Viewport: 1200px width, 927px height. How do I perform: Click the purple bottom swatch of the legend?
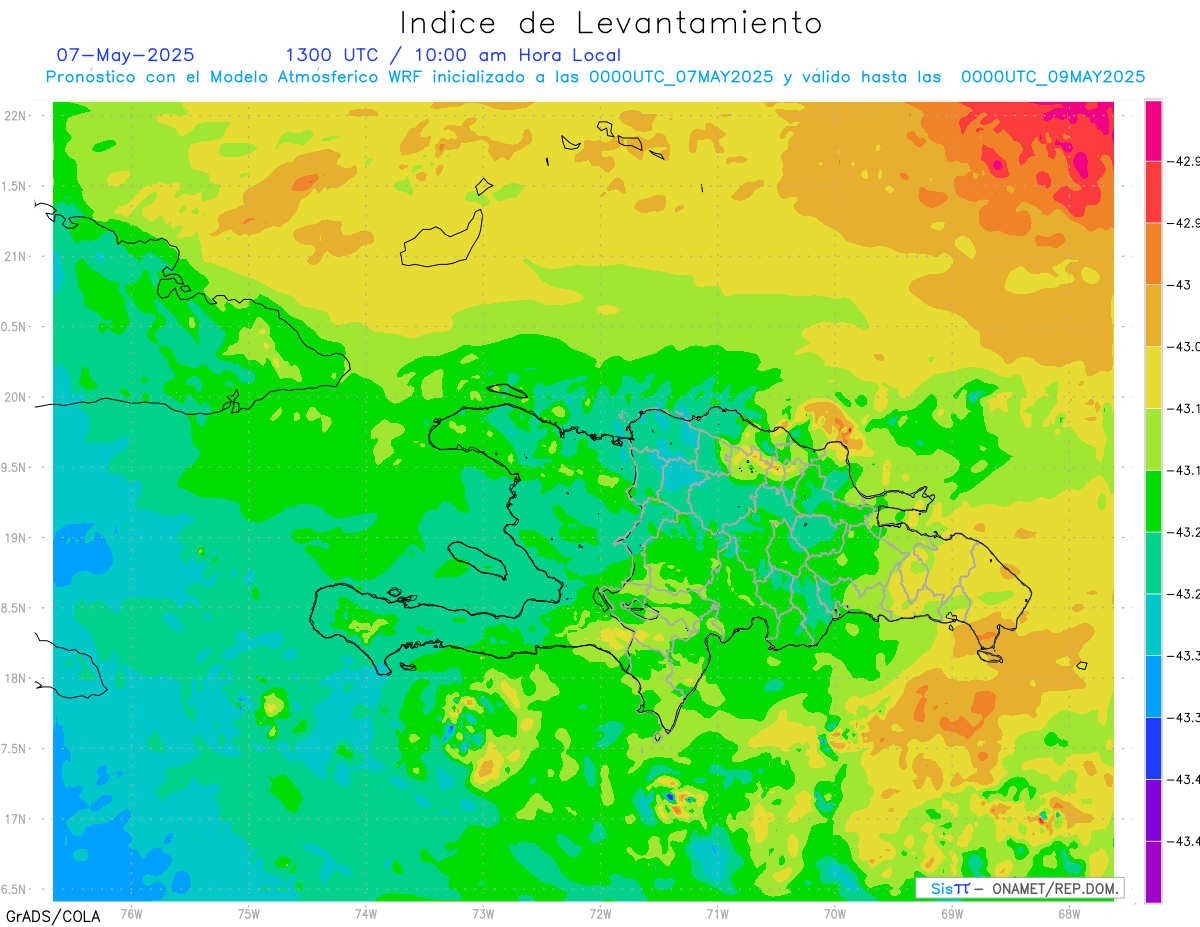click(x=1153, y=872)
